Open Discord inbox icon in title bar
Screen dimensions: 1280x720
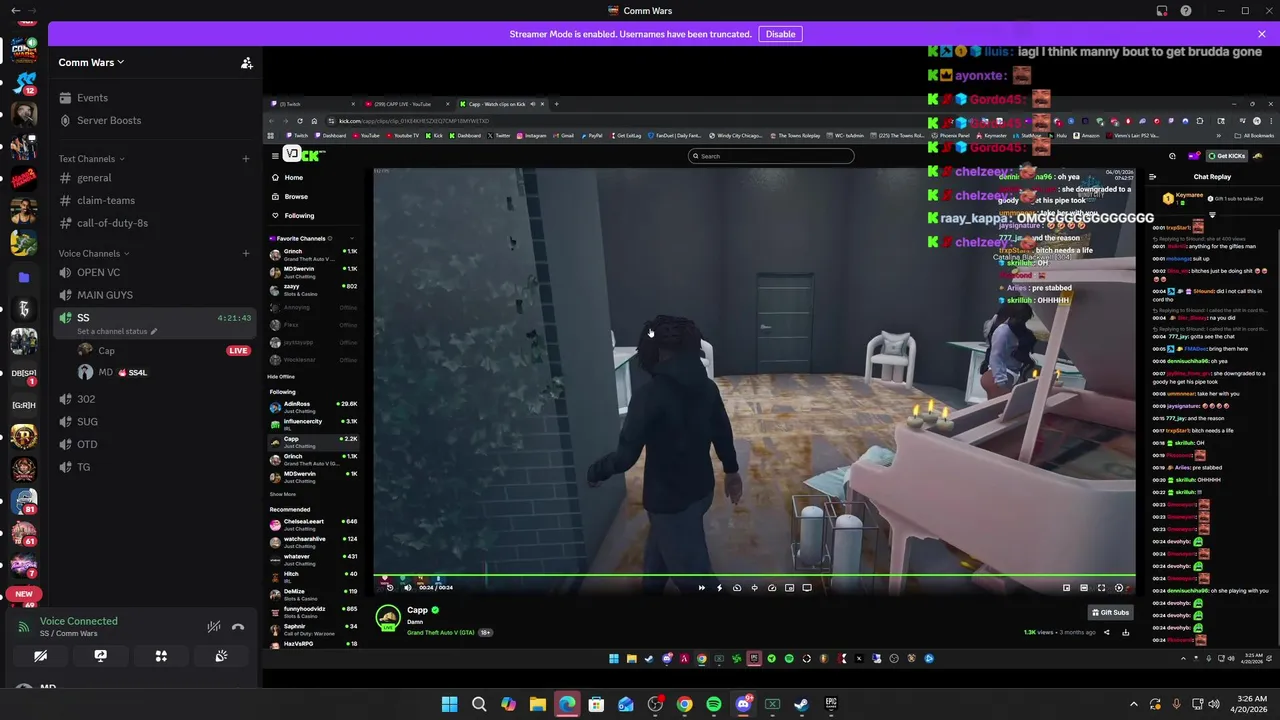[x=1162, y=11]
